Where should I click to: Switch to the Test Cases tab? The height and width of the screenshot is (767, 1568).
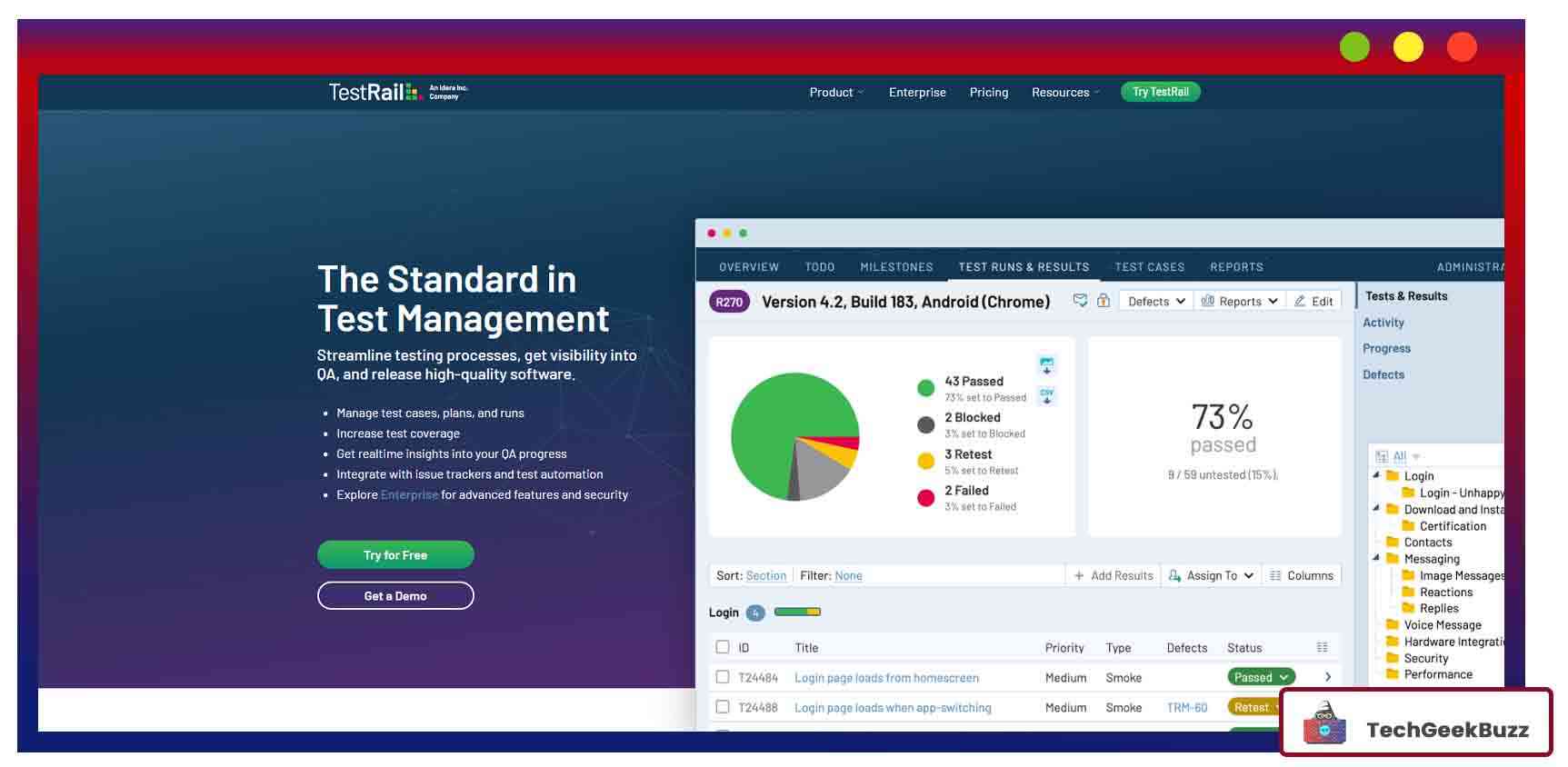1149,267
